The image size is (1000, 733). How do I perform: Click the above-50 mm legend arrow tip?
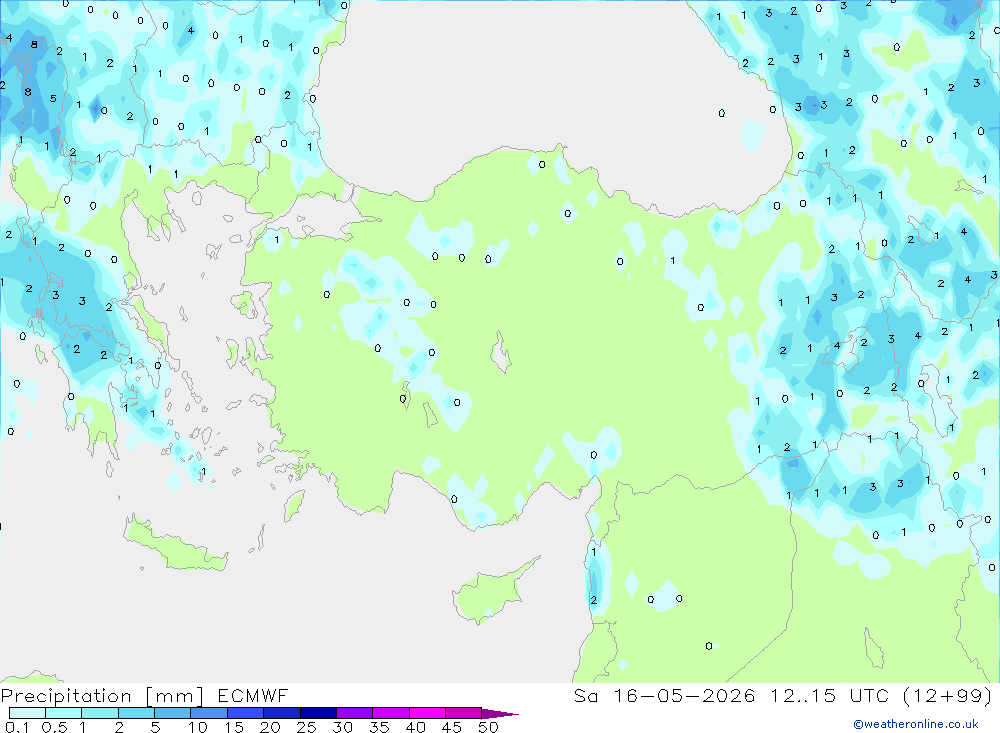pos(500,713)
